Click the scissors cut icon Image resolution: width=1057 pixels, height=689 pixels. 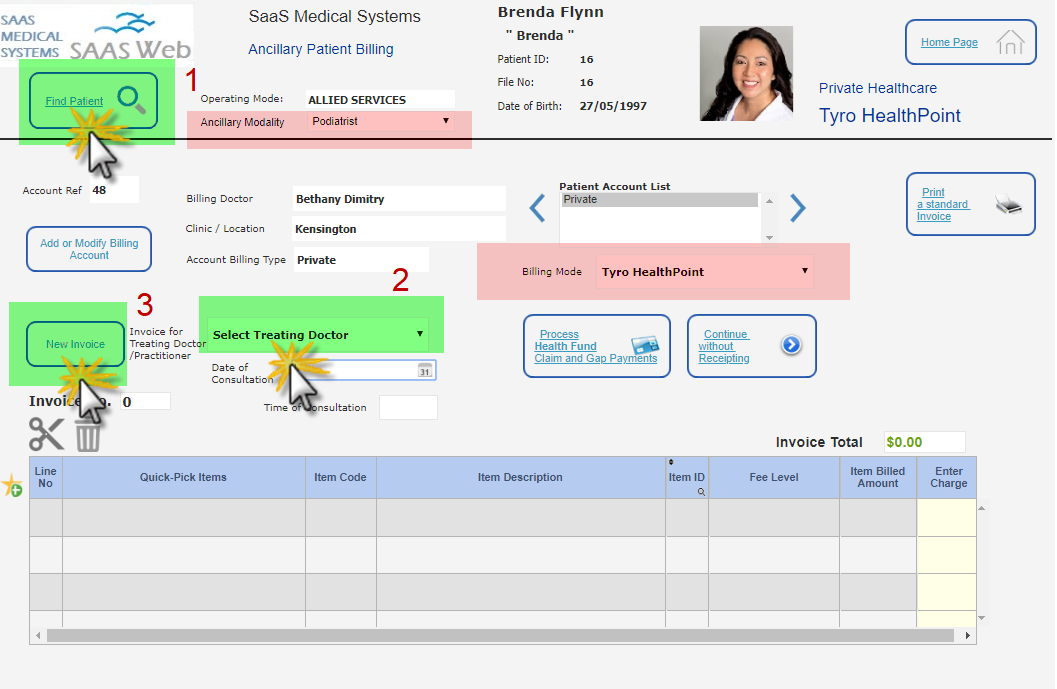tap(47, 434)
